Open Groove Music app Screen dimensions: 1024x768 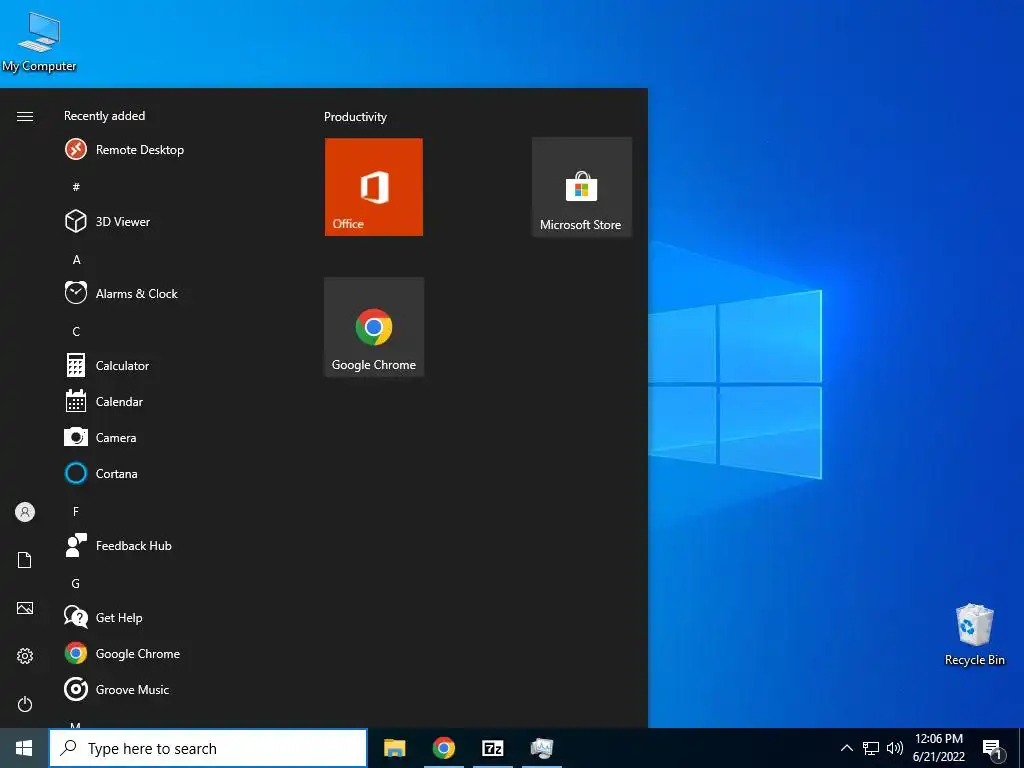(117, 689)
